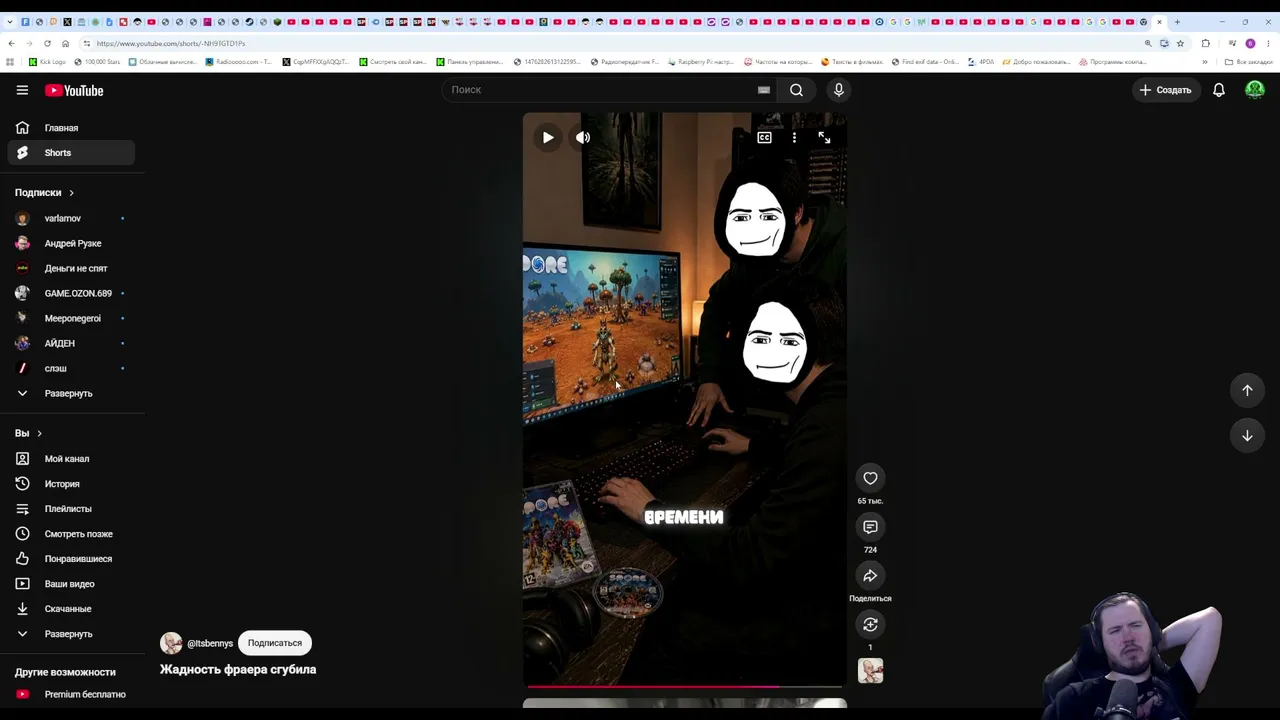Go to the YouTube home logo
This screenshot has height=720, width=1280.
point(74,90)
